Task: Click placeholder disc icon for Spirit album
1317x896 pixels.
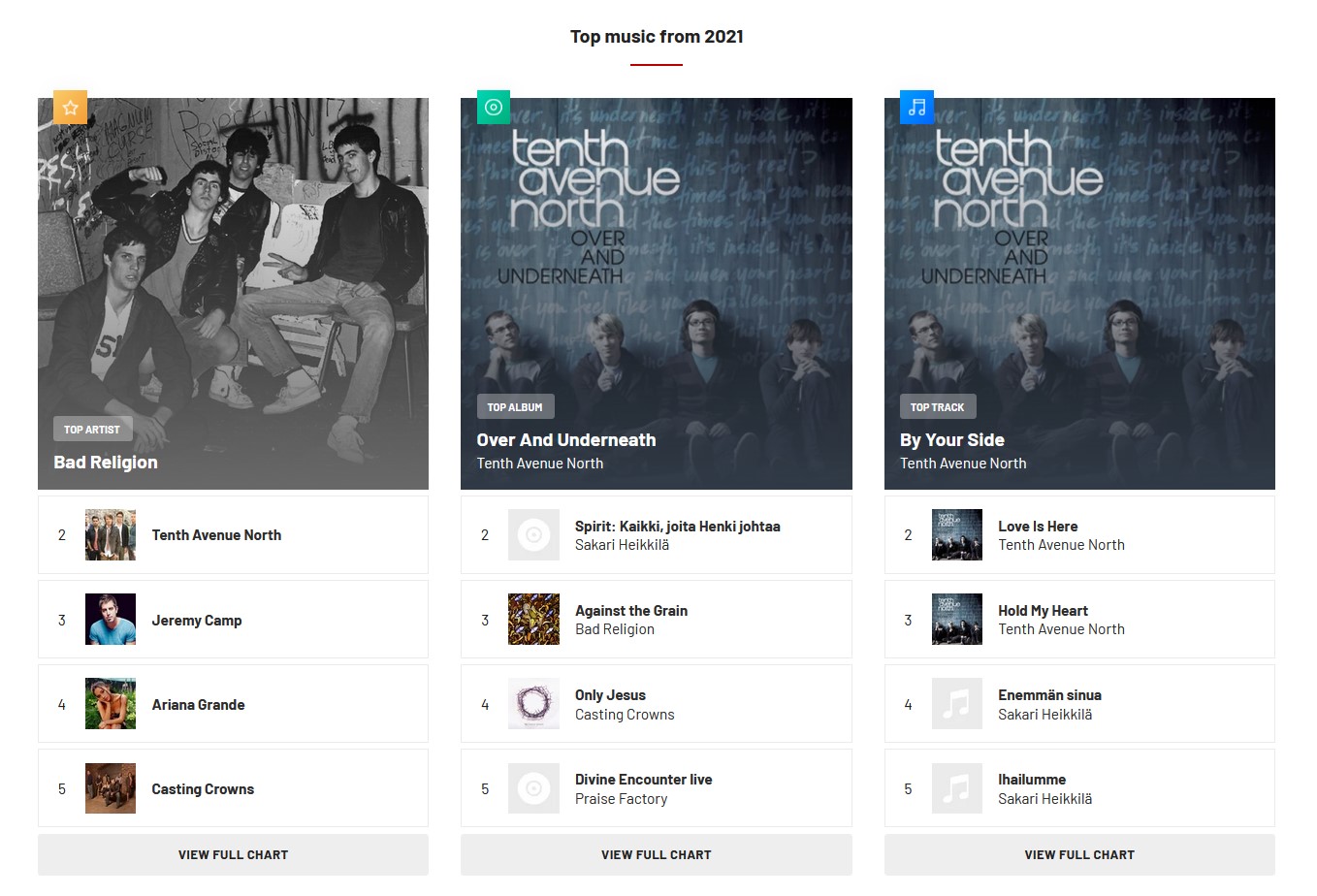Action: [533, 535]
